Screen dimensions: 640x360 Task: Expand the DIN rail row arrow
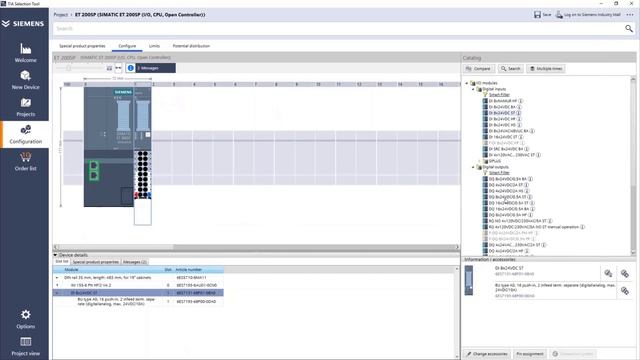(x=57, y=278)
